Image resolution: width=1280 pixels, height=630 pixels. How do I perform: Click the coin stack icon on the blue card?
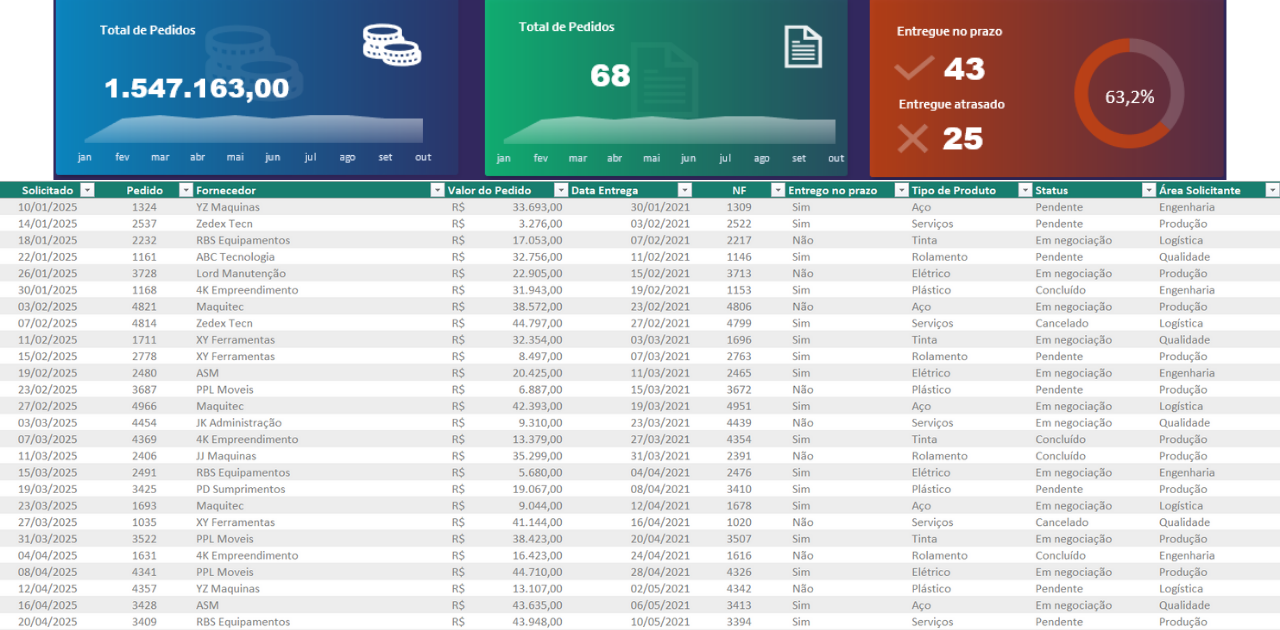point(391,45)
